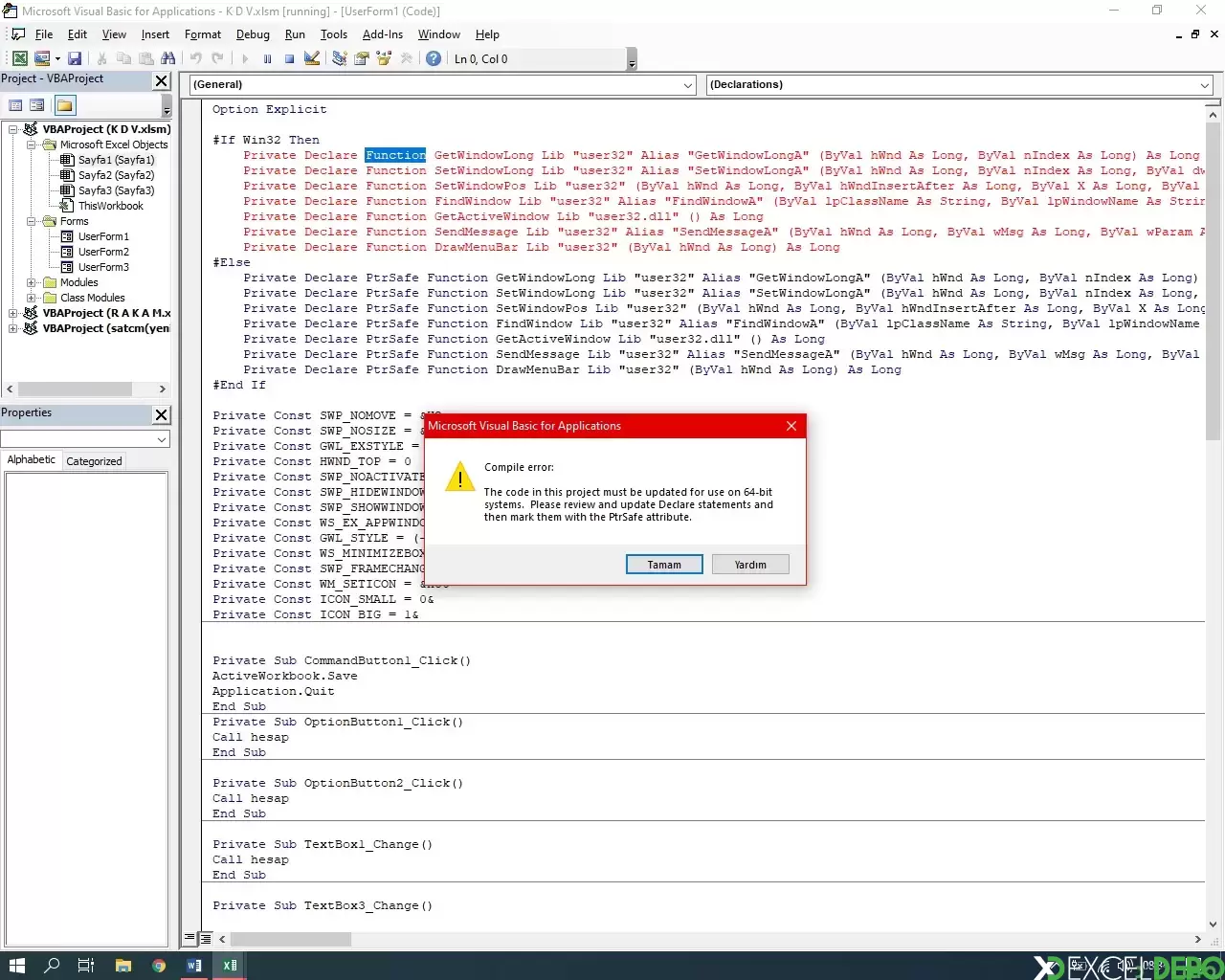Open Visual Basic Help question mark icon
1225x980 pixels.
(x=434, y=58)
